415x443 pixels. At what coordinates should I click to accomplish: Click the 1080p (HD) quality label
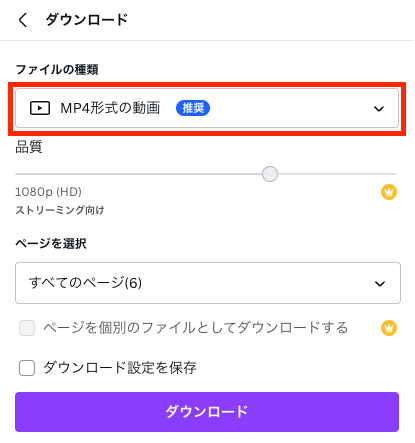[48, 192]
